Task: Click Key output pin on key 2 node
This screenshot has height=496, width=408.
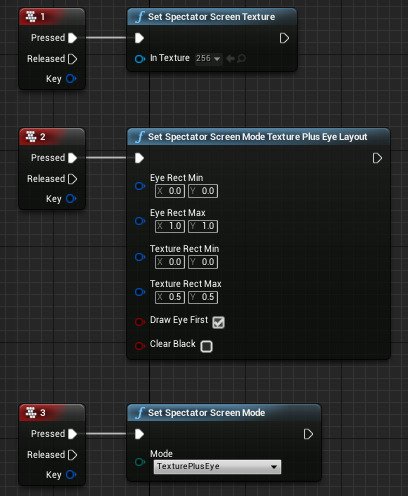Action: (71, 199)
